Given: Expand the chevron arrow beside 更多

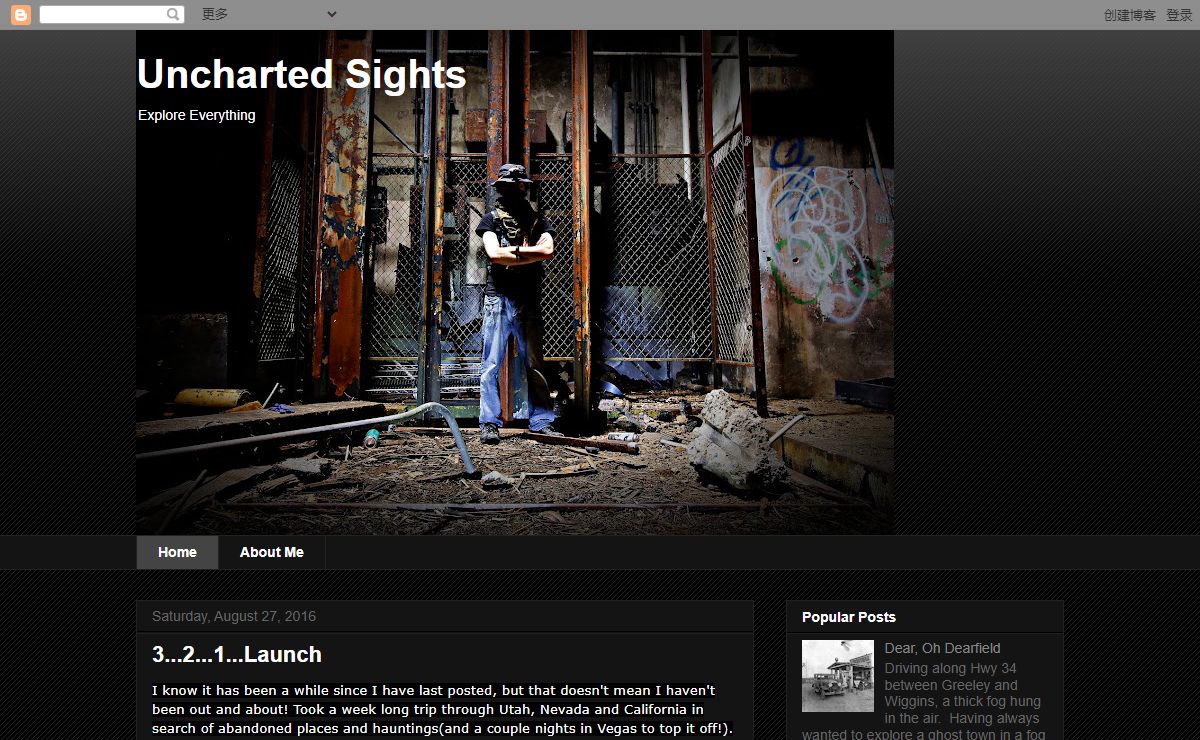Looking at the screenshot, I should click(x=332, y=14).
